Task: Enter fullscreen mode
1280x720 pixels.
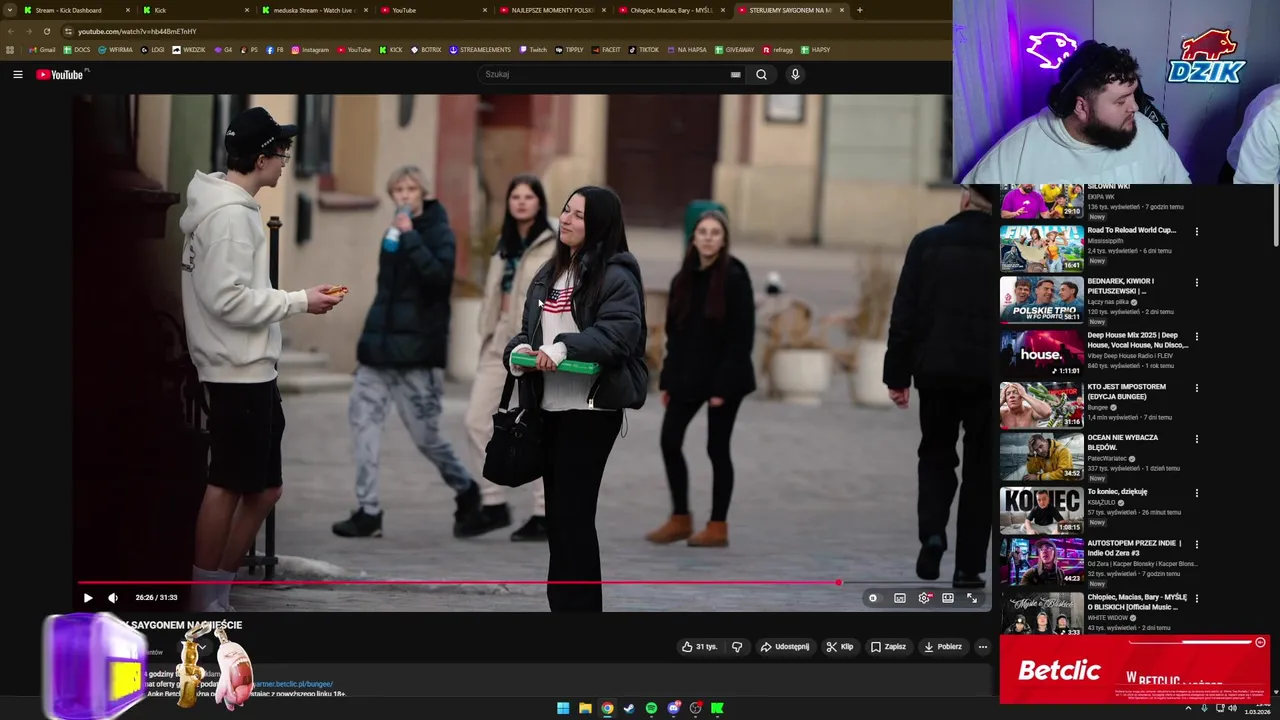Action: click(x=972, y=598)
